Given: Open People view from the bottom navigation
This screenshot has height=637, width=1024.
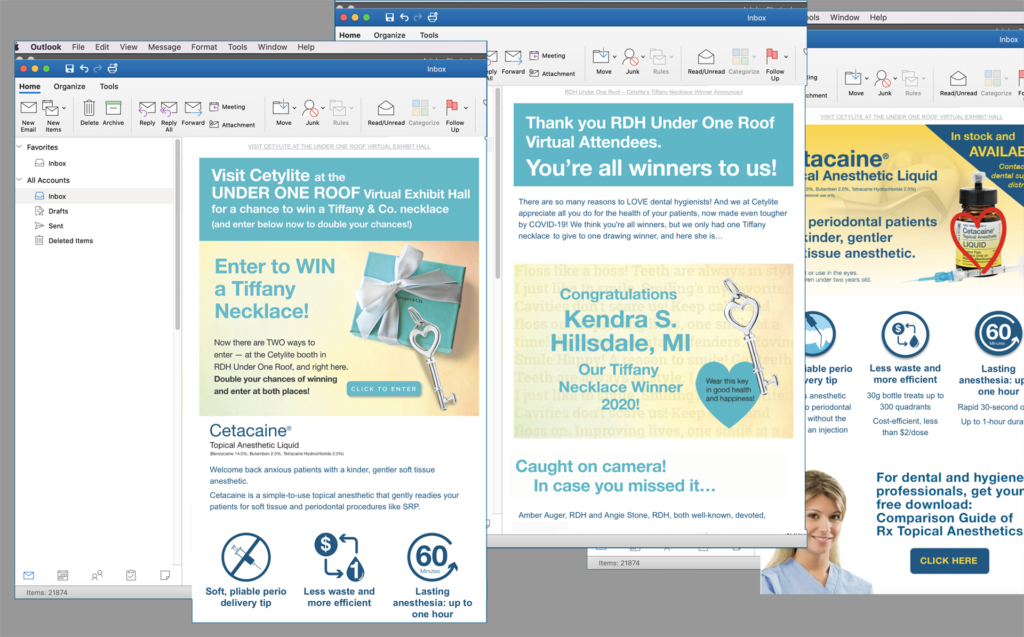Looking at the screenshot, I should (x=97, y=575).
